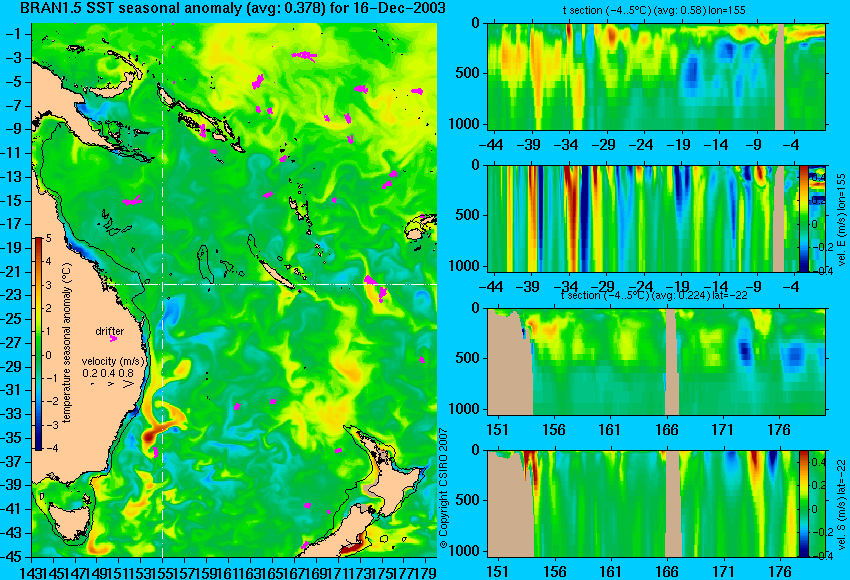Viewport: 850px width, 580px height.
Task: Click the '-33' tick on the map latitude axis
Action: 11,414
